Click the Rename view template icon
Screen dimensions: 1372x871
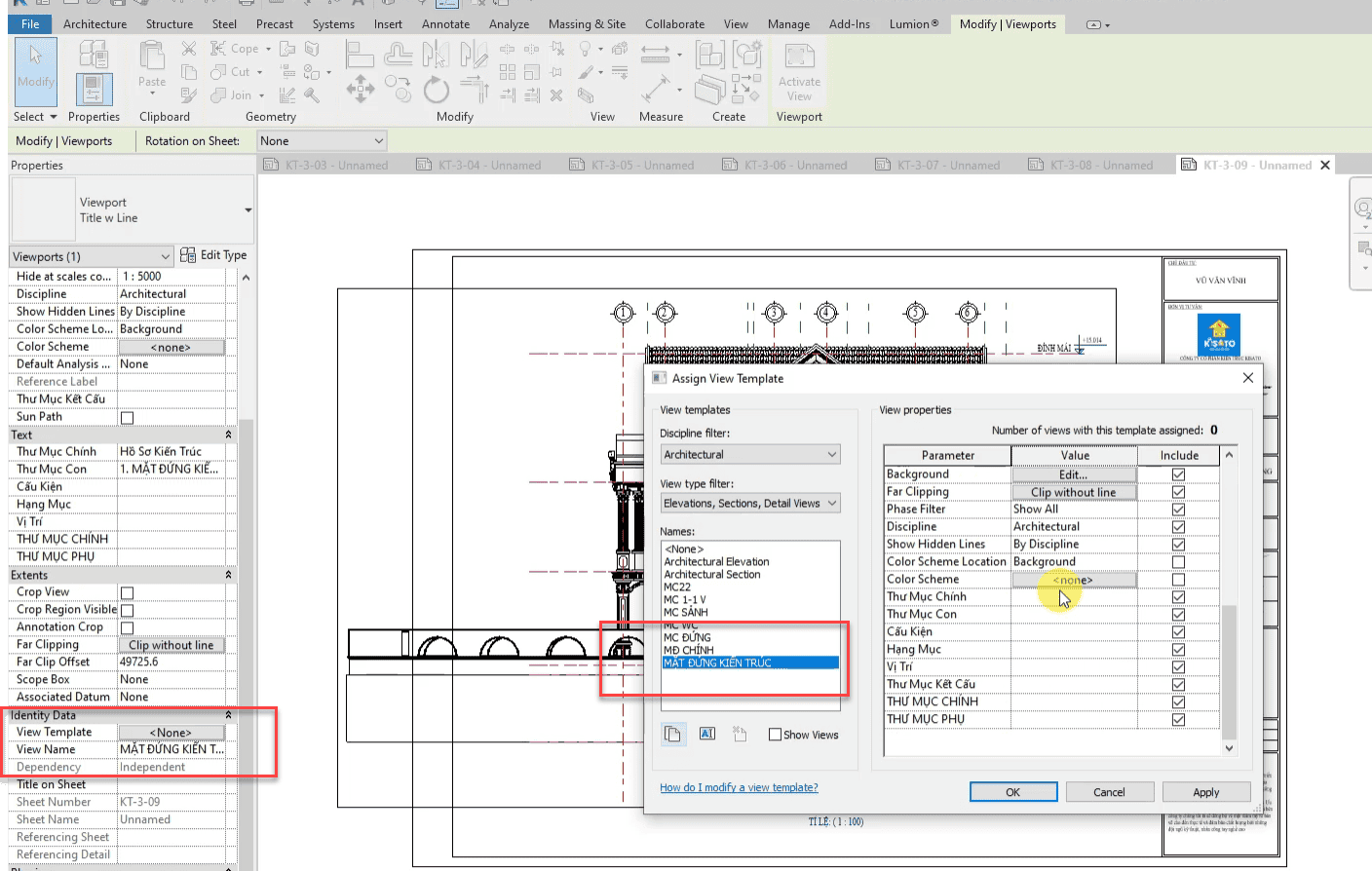click(x=707, y=734)
